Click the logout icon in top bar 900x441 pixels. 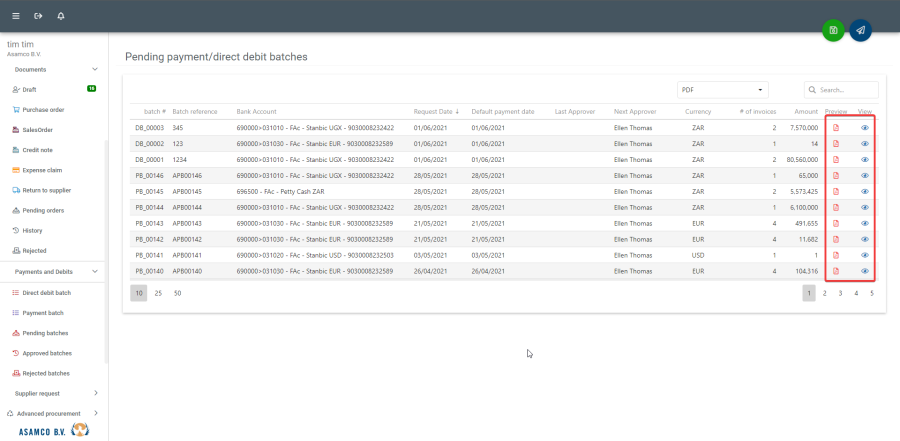[38, 16]
